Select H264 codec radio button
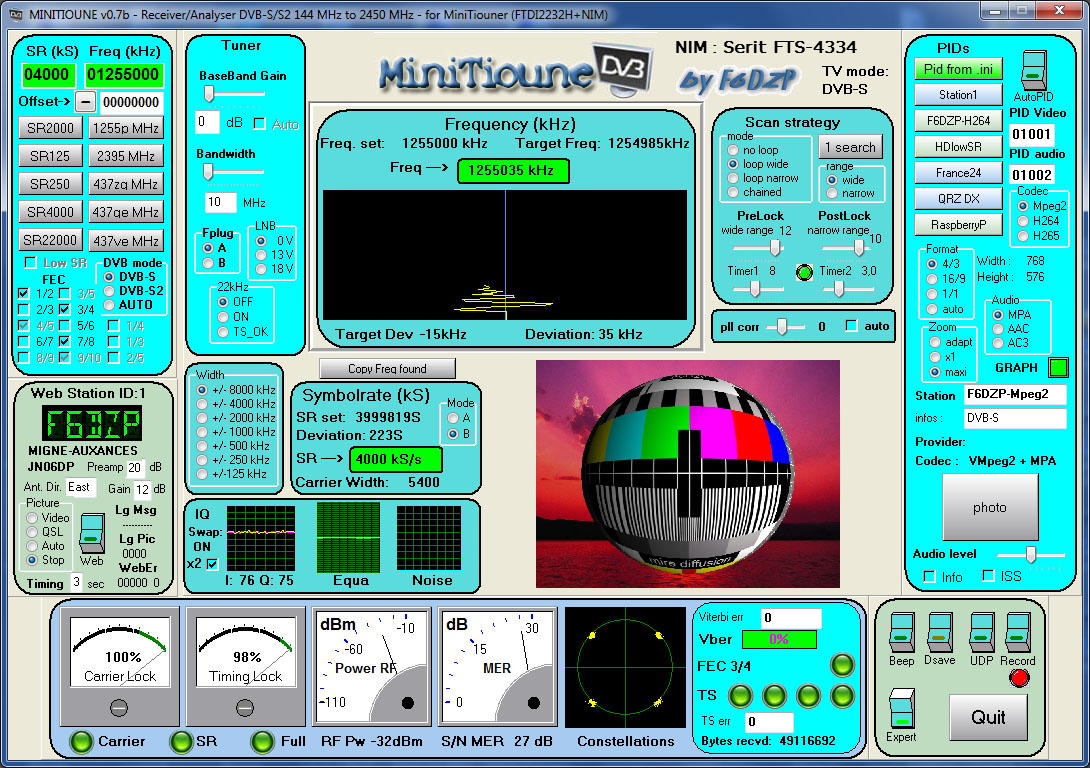 [1023, 221]
